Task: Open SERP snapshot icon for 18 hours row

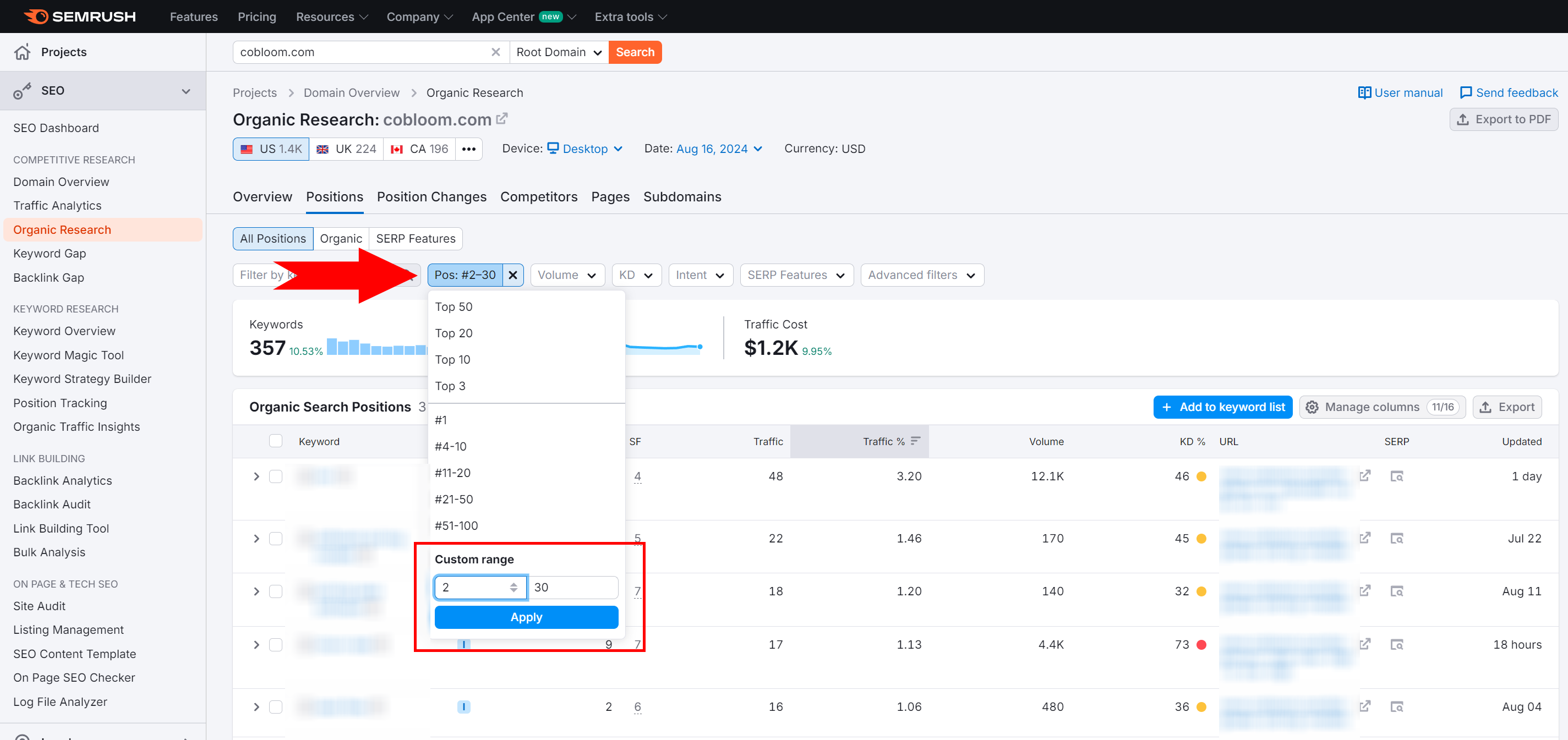Action: pos(1396,644)
